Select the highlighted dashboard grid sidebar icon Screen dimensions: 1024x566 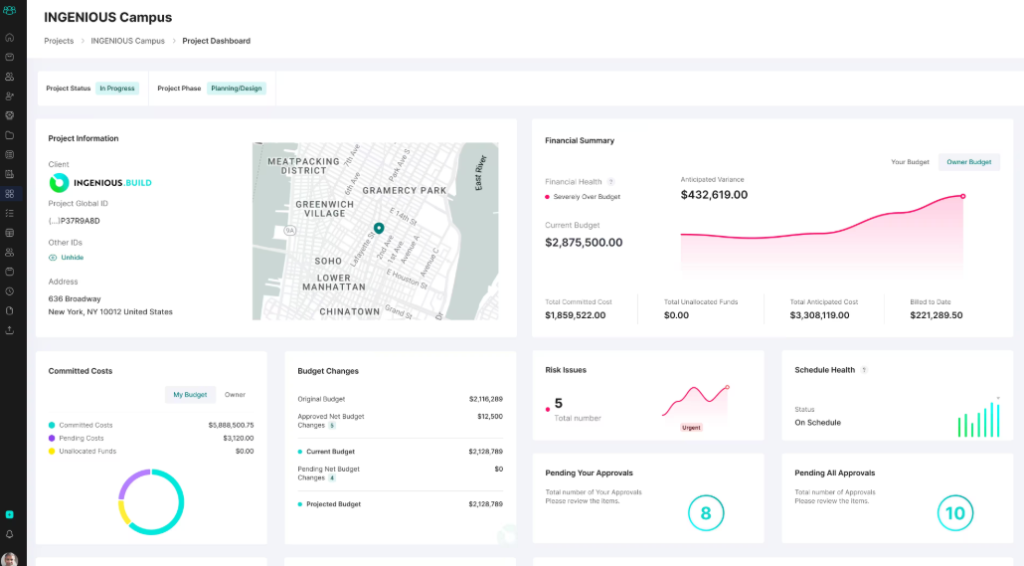click(9, 193)
